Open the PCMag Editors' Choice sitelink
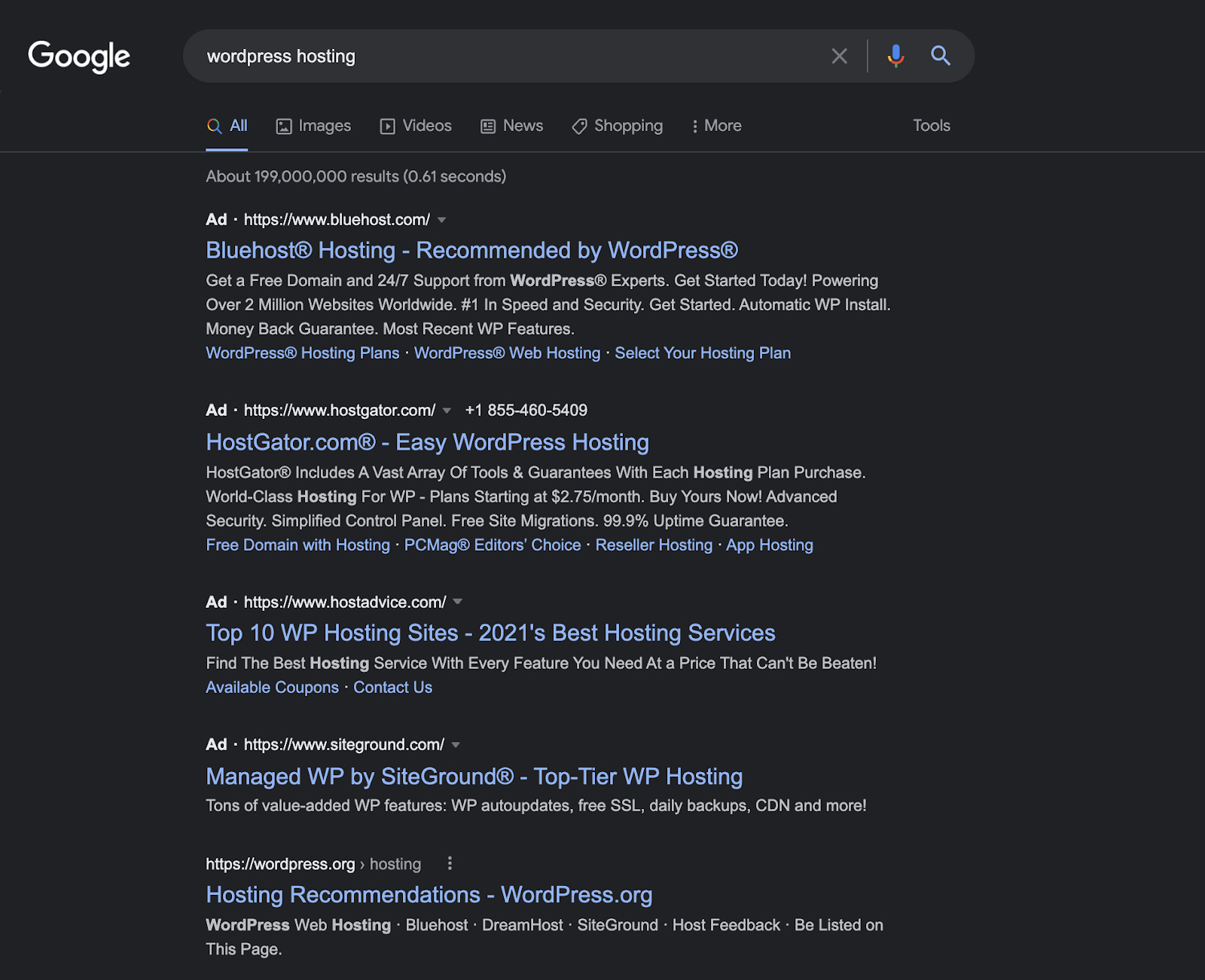This screenshot has width=1205, height=980. 491,545
